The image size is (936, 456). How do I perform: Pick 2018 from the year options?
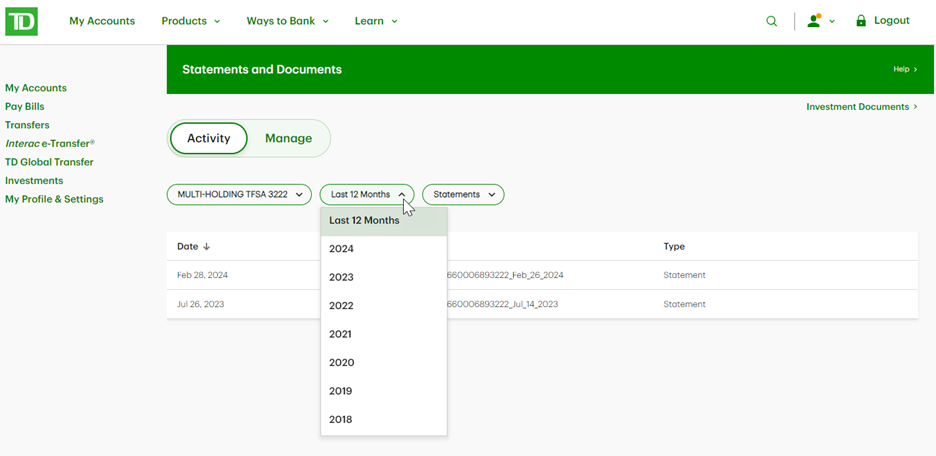384,420
